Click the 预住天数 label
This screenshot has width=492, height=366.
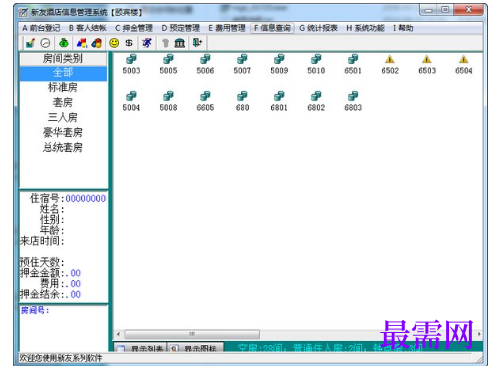[x=42, y=262]
